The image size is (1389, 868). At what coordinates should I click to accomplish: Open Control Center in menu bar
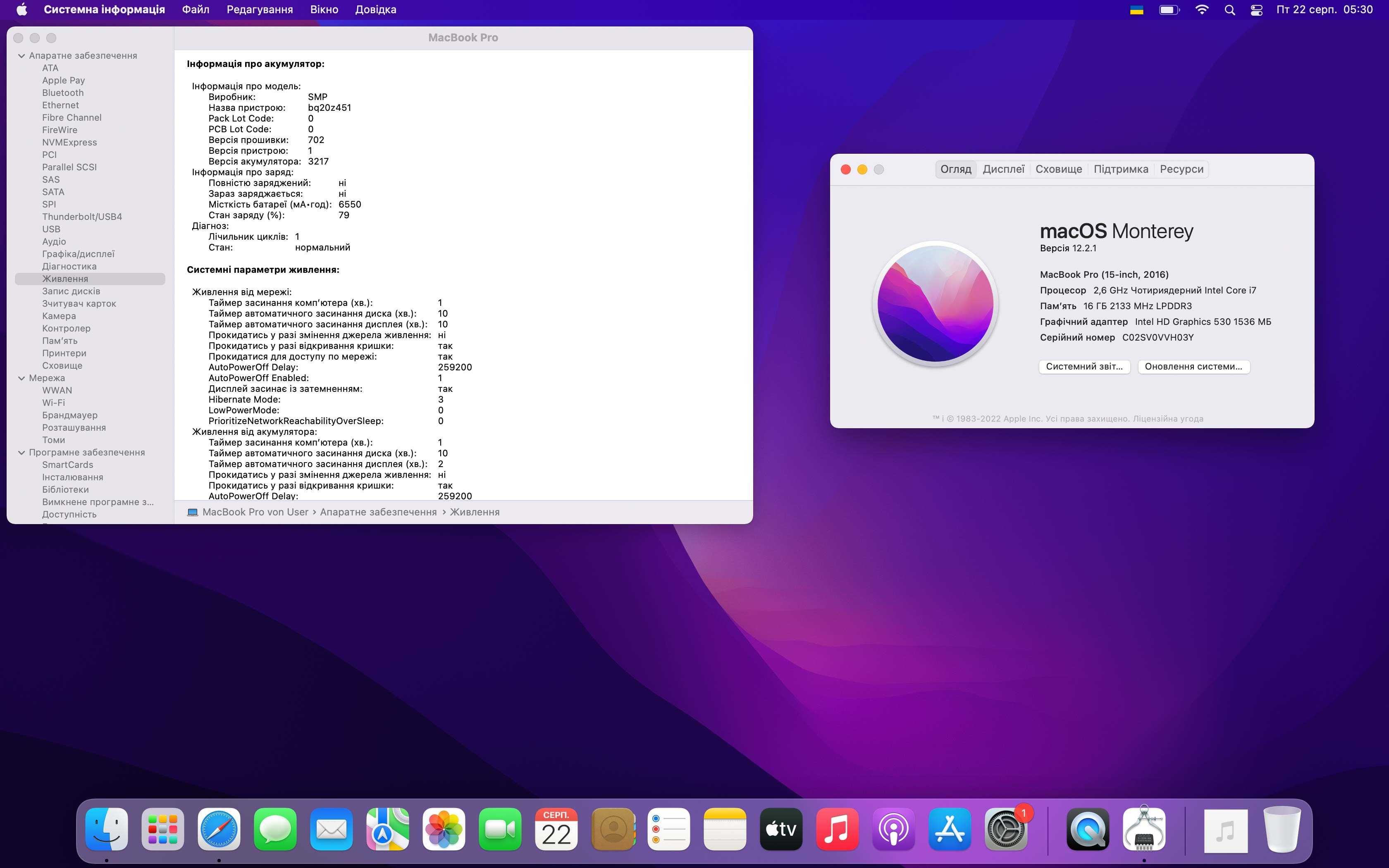pos(1256,10)
